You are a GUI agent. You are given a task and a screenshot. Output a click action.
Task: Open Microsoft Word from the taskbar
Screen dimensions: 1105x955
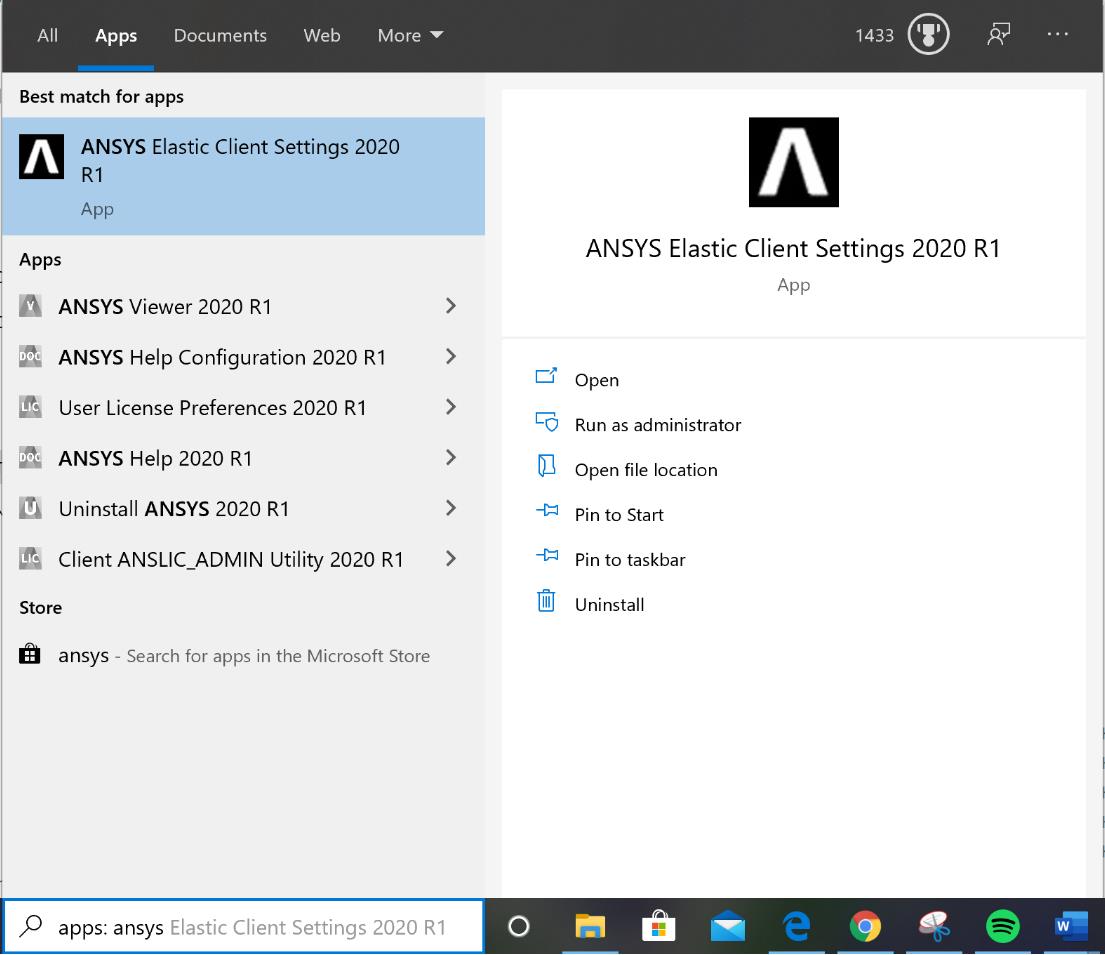(1071, 926)
